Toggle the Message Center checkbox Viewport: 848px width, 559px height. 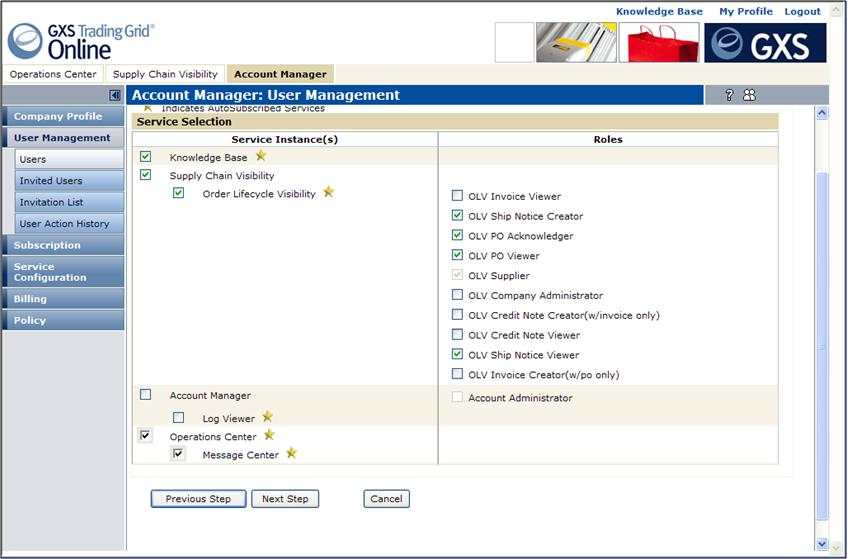(x=178, y=454)
